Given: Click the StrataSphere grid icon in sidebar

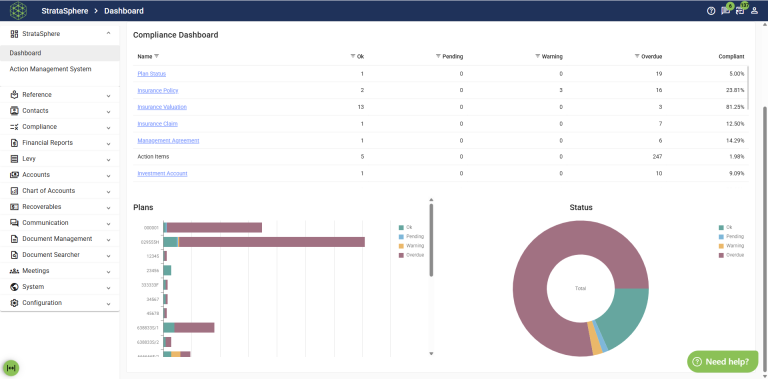Looking at the screenshot, I should tap(14, 34).
